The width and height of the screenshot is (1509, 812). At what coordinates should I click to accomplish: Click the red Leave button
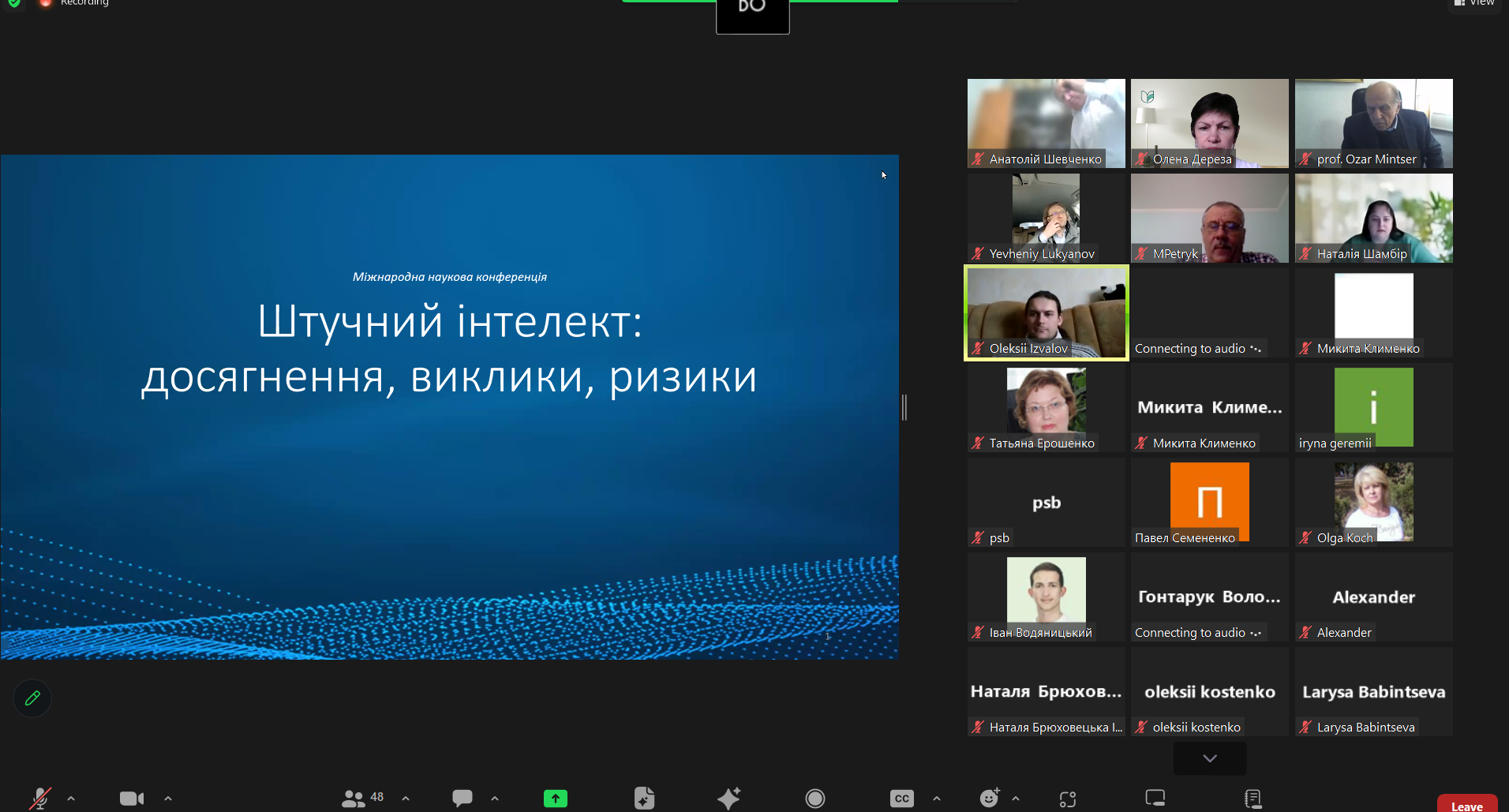point(1467,803)
